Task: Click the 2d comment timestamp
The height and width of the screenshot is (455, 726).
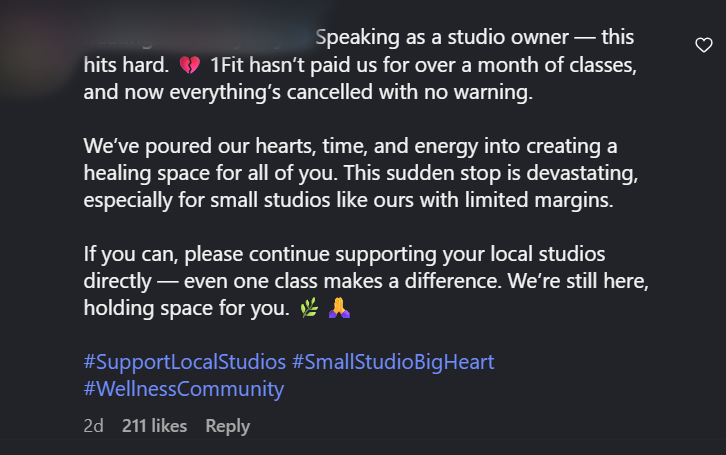Action: coord(94,426)
